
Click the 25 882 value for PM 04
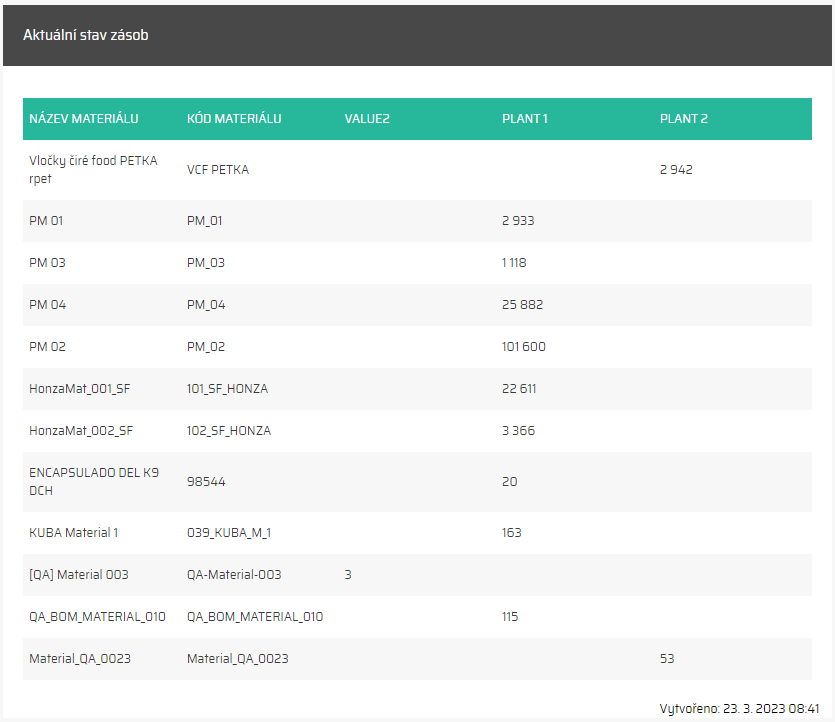click(x=522, y=305)
